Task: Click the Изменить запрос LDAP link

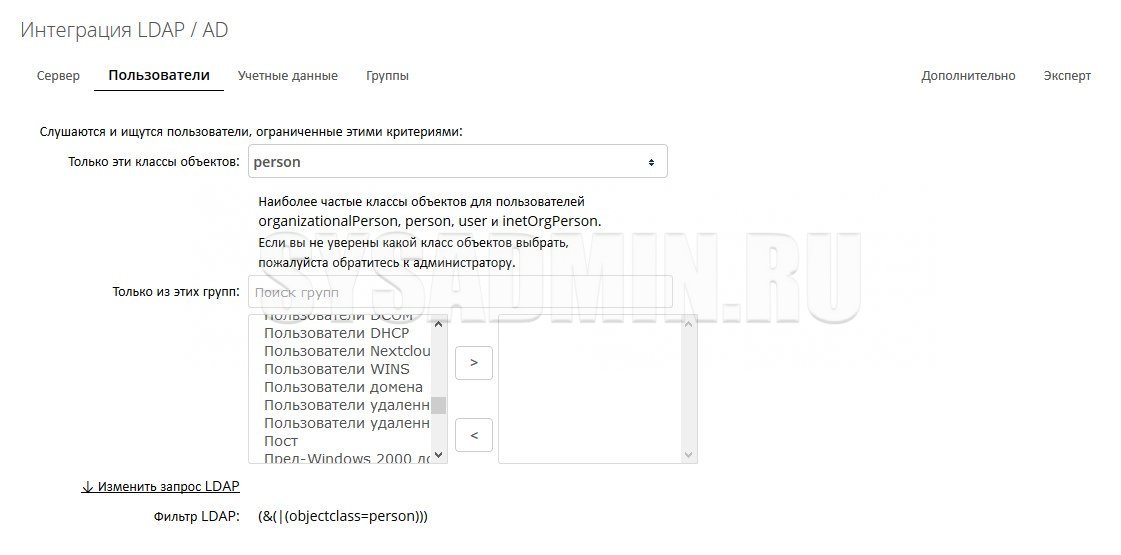Action: click(160, 487)
